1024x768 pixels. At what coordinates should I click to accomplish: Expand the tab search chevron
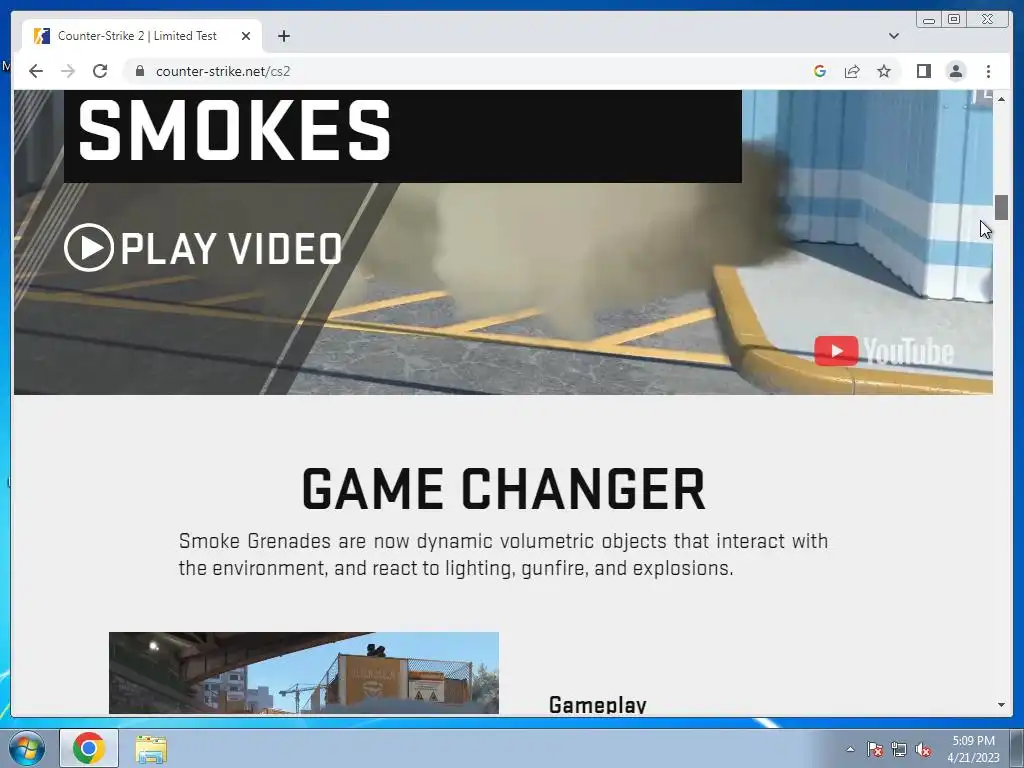click(894, 36)
